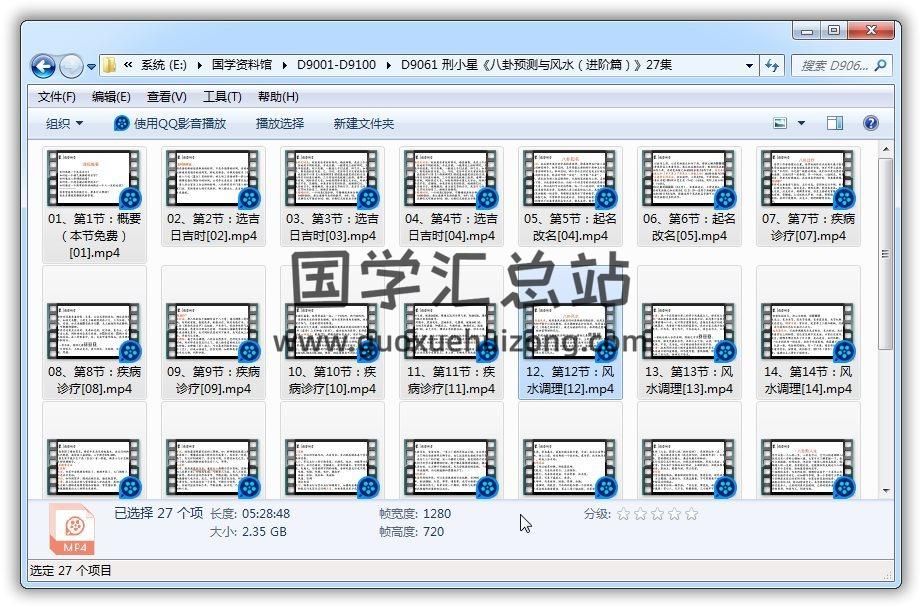This screenshot has width=922, height=609.
Task: Select video 03、第3节：选吉日吉时[03].mp4
Action: point(332,196)
